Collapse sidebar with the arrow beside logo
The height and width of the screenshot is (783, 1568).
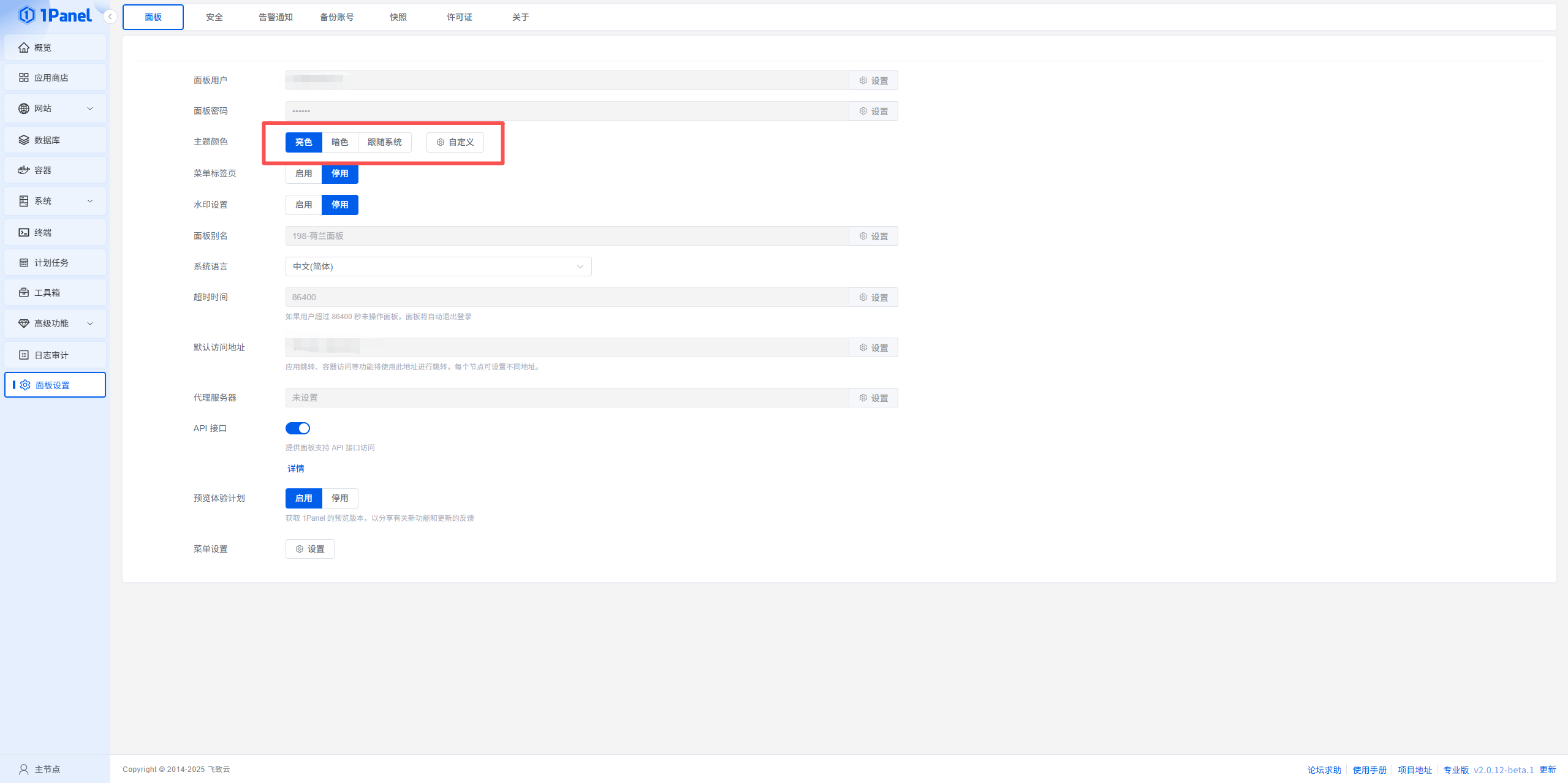pyautogui.click(x=110, y=17)
